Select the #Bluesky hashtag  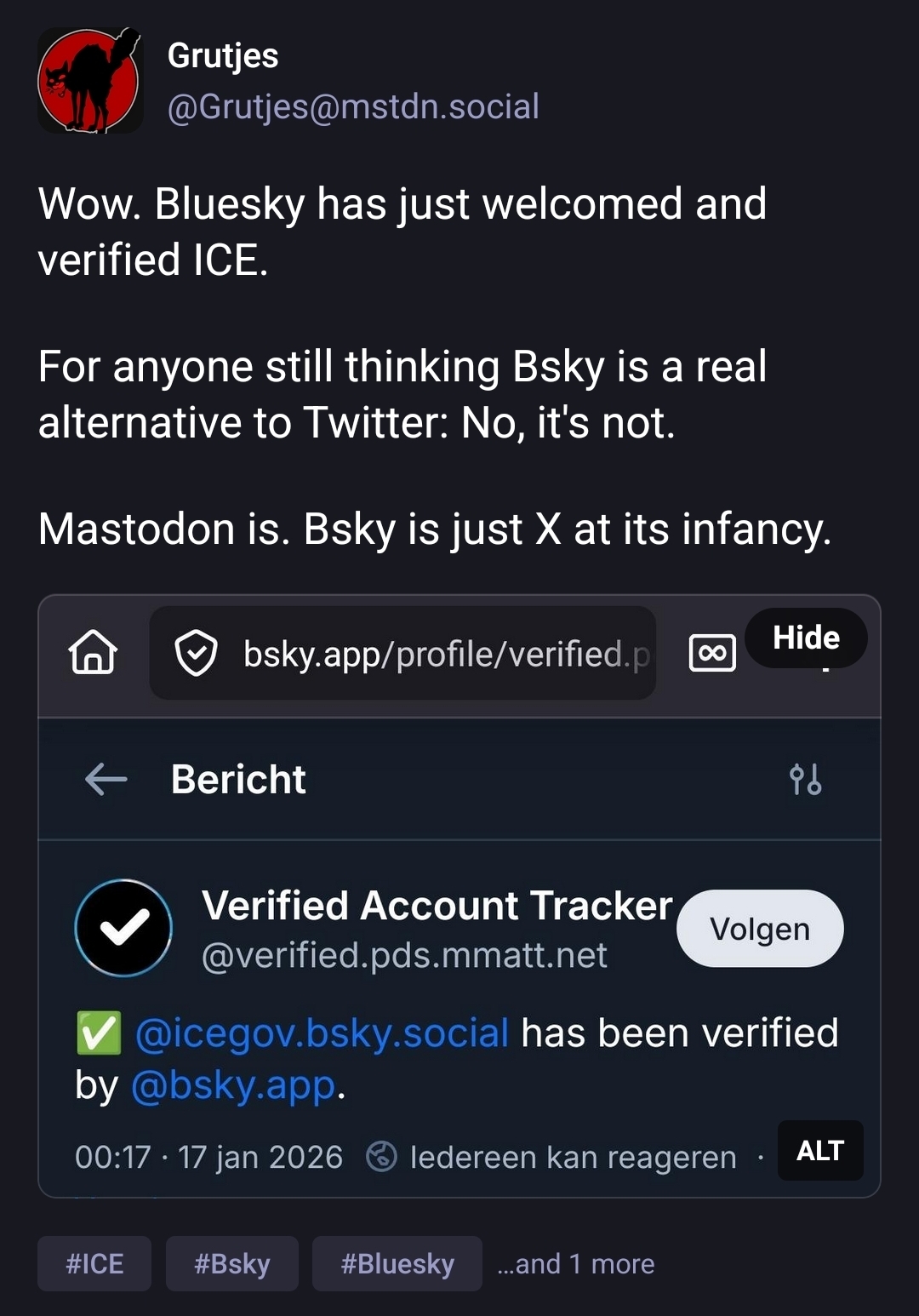tap(397, 1263)
